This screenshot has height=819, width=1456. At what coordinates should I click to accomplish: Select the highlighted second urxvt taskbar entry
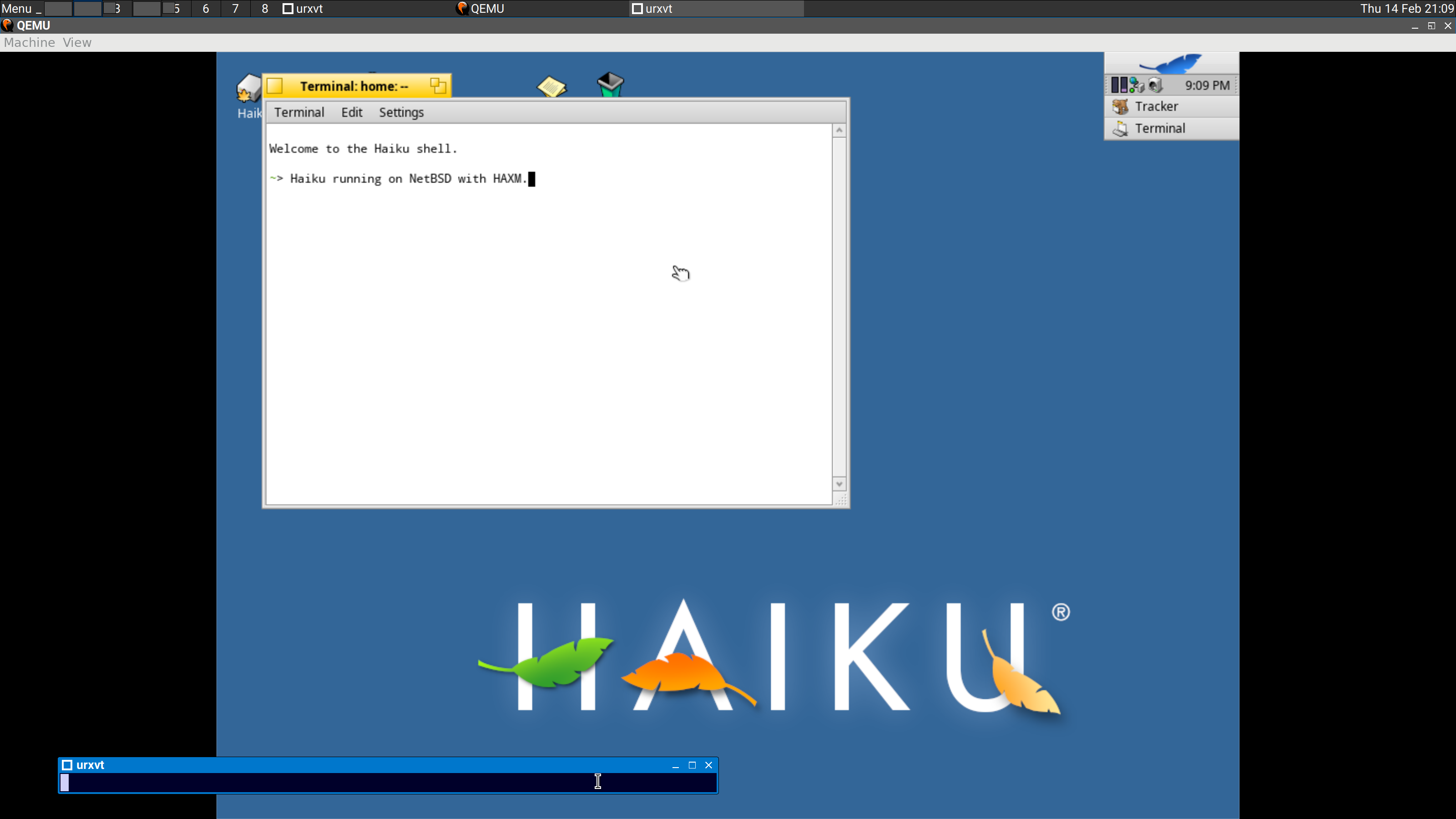point(716,9)
